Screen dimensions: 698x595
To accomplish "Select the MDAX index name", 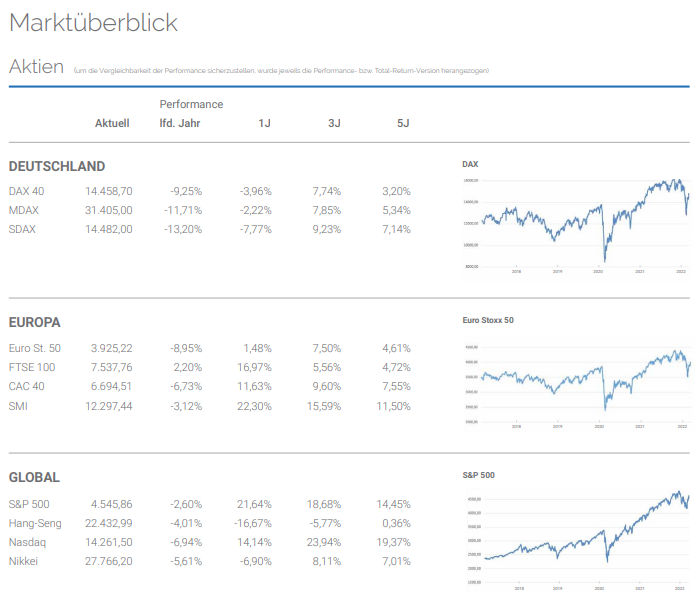I will (x=23, y=210).
